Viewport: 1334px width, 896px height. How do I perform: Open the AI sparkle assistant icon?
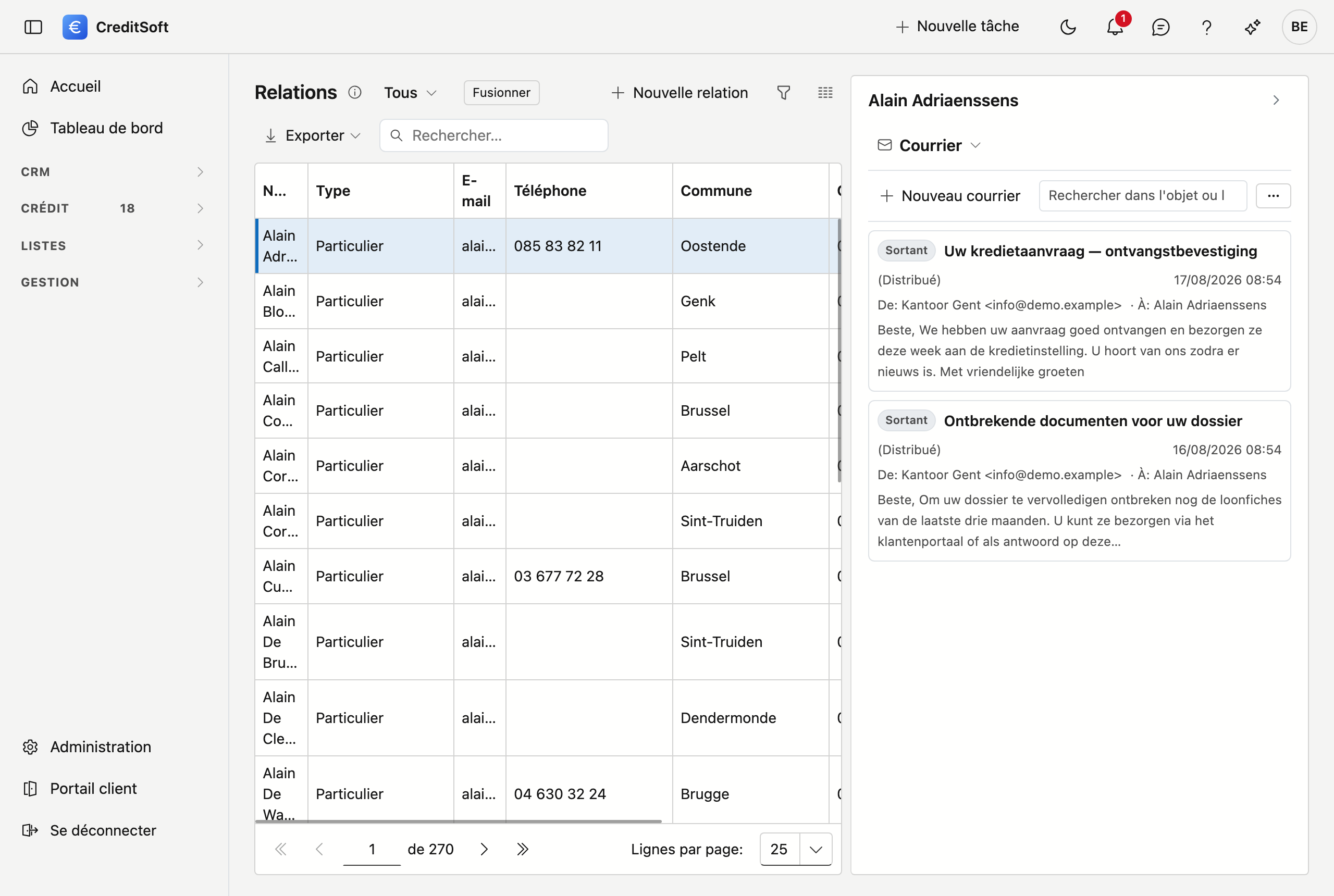pos(1252,27)
